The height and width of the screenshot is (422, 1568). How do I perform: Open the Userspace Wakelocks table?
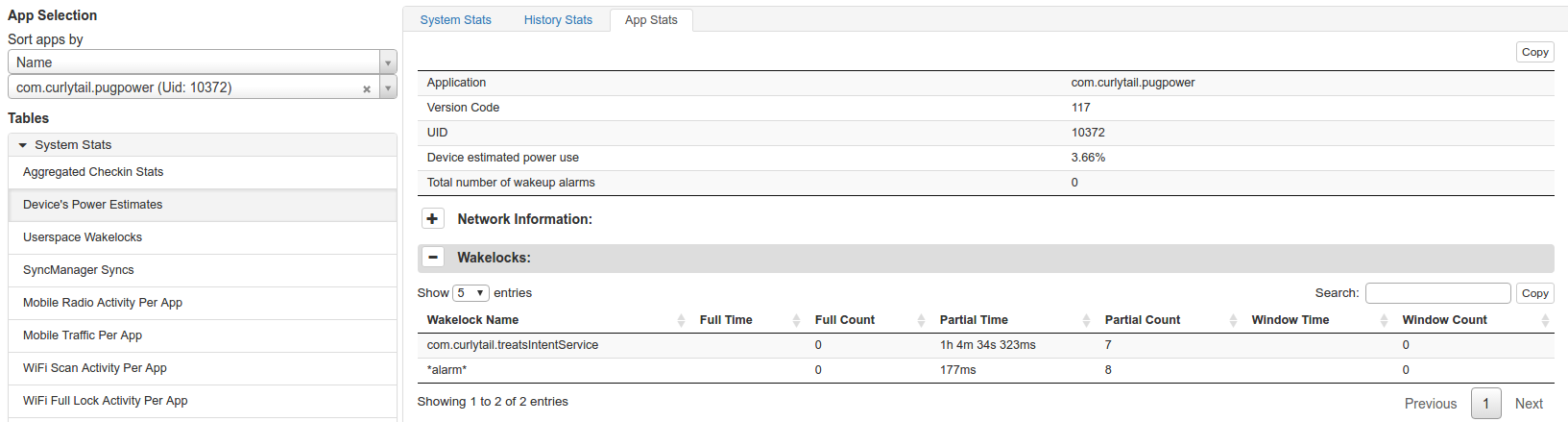(83, 237)
